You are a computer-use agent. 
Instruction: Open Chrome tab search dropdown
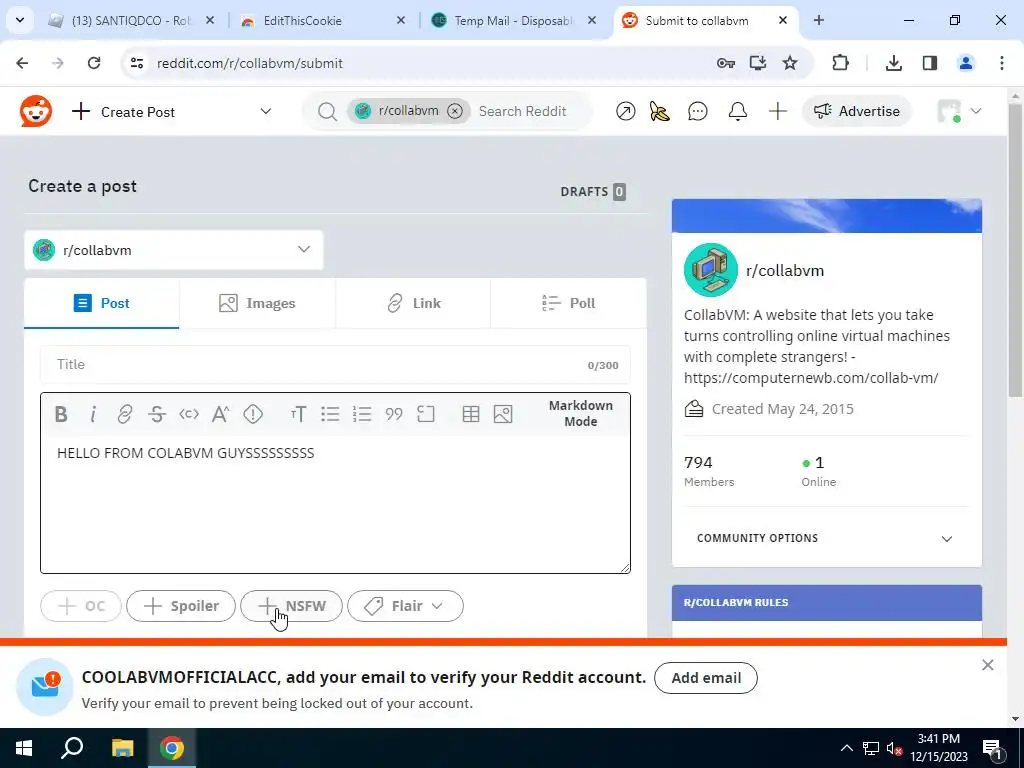coord(20,20)
